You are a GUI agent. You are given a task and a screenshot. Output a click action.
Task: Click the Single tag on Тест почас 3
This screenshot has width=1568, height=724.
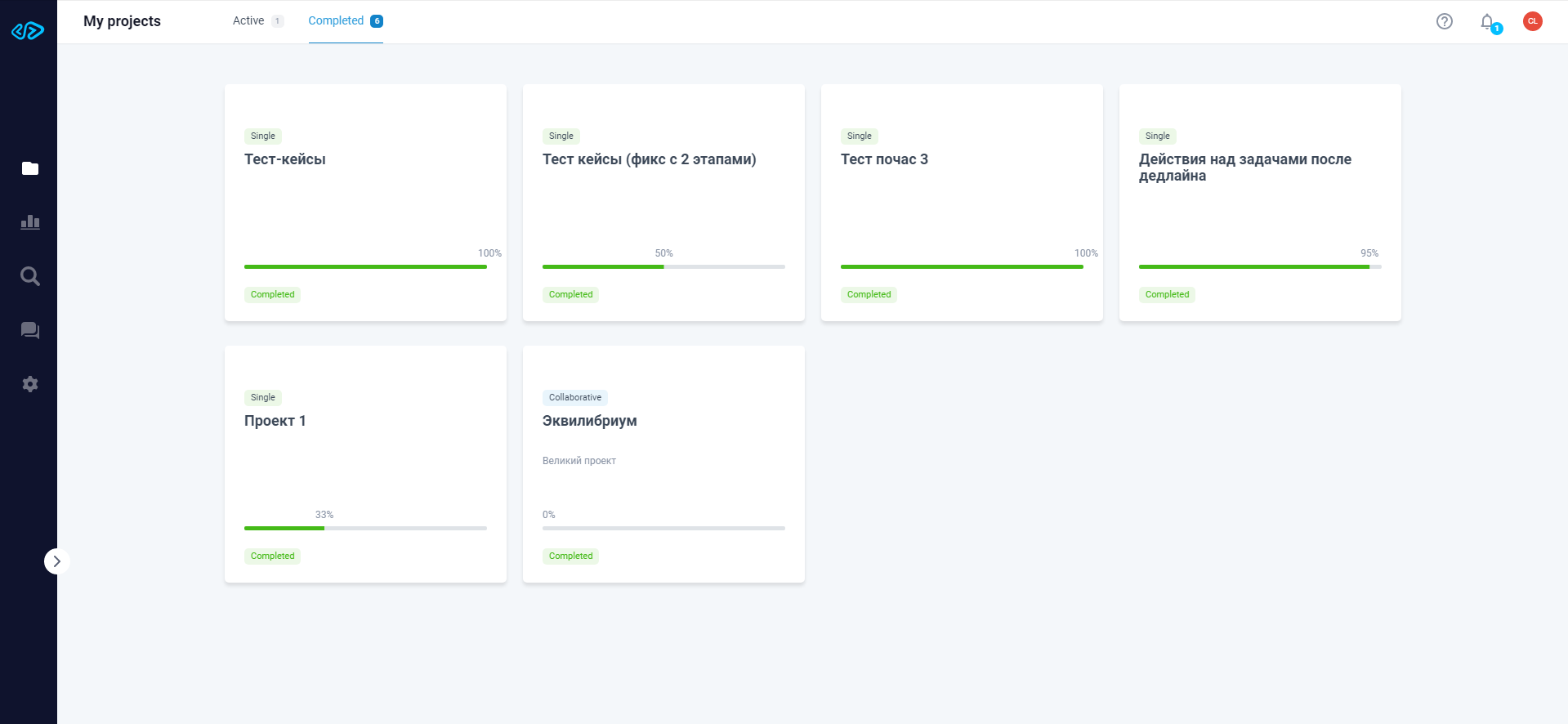(x=859, y=136)
